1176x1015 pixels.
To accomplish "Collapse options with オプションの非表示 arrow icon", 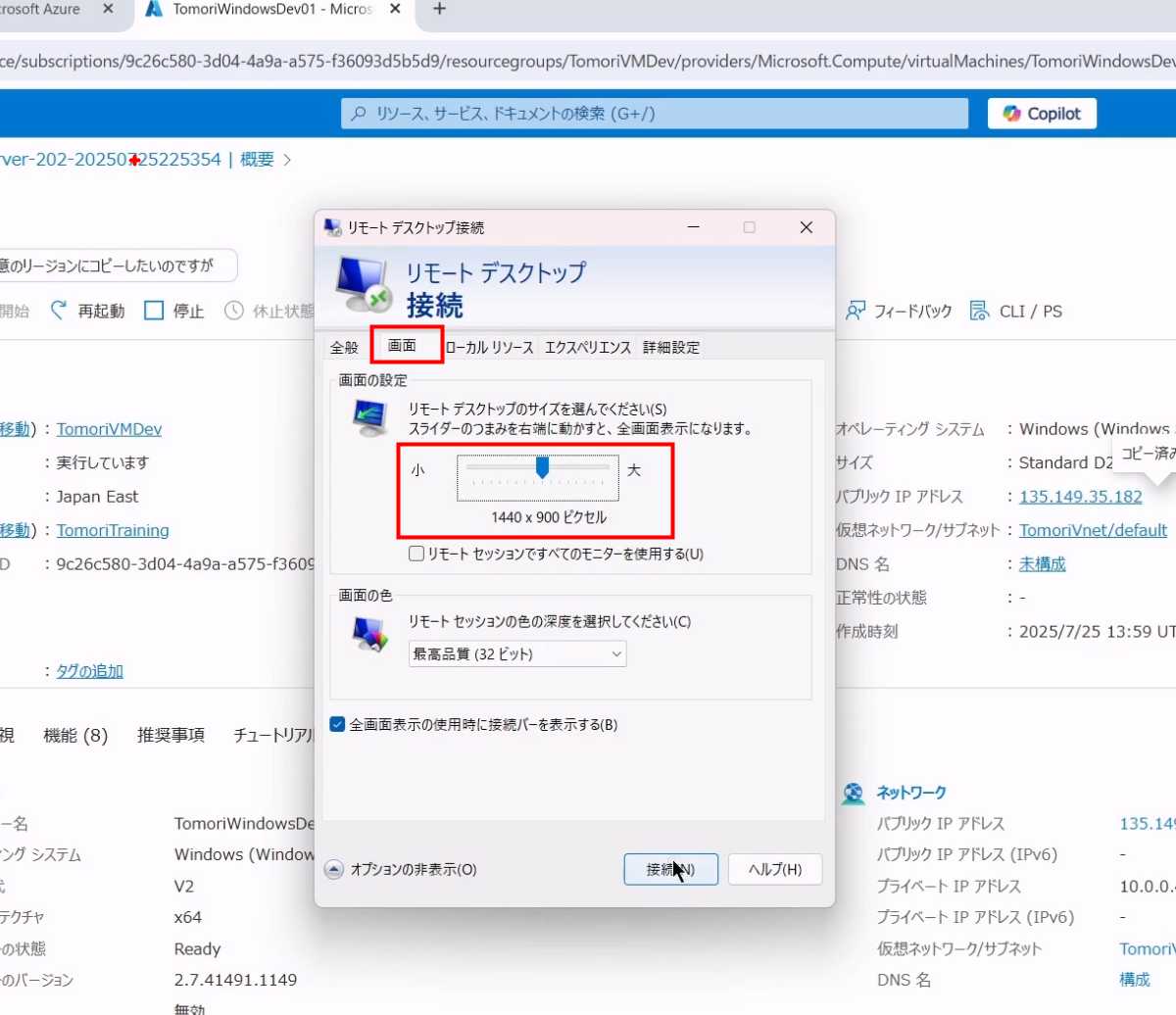I will click(x=334, y=869).
